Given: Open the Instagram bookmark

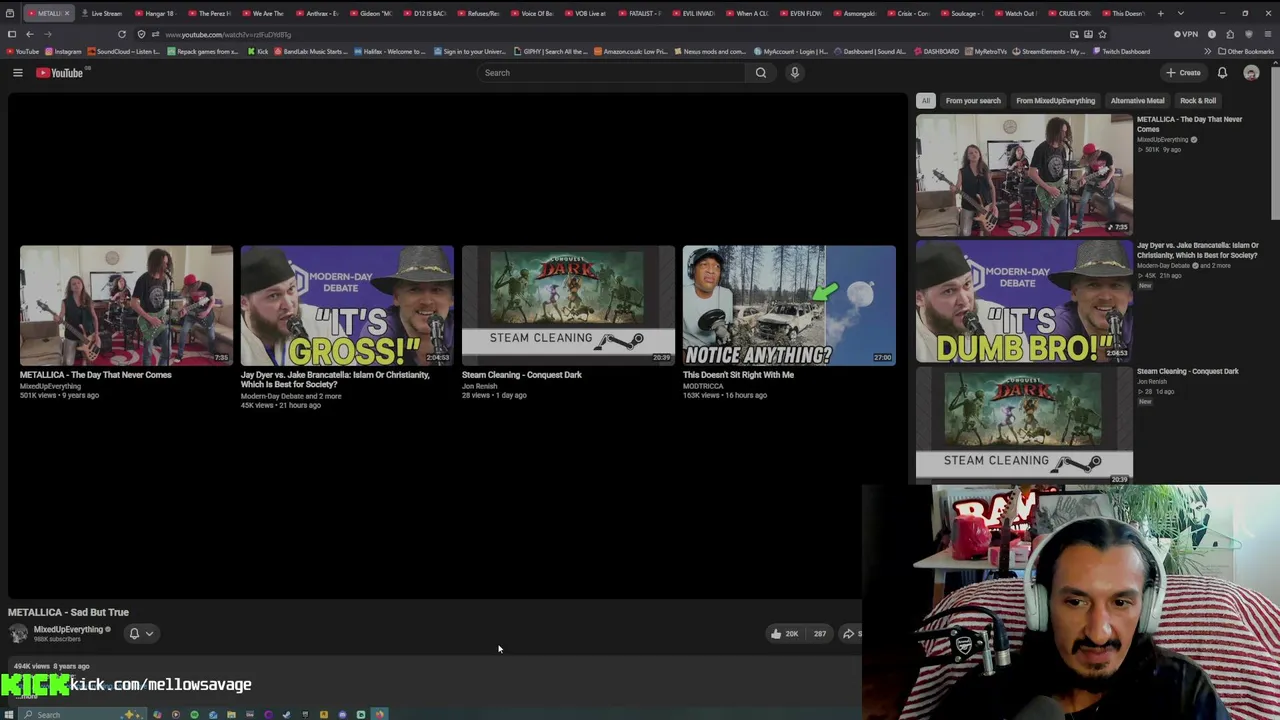Looking at the screenshot, I should [64, 51].
